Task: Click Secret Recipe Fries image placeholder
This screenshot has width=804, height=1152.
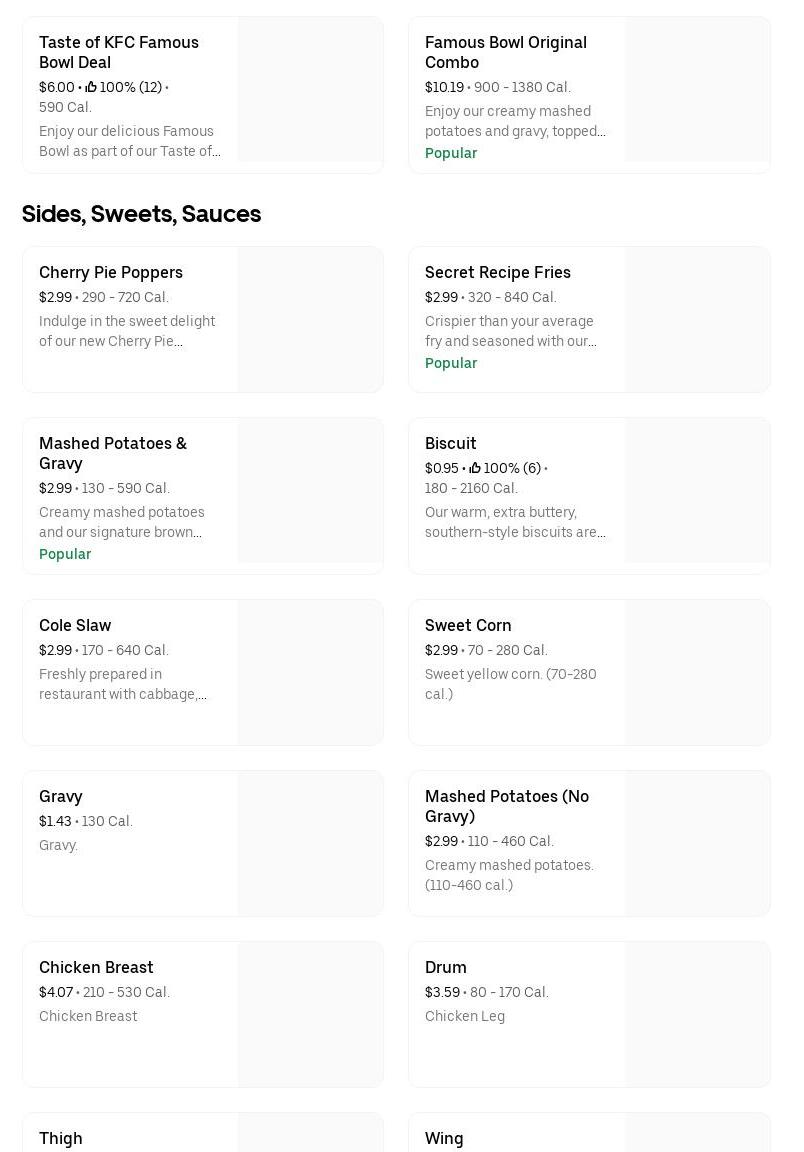Action: pos(697,319)
